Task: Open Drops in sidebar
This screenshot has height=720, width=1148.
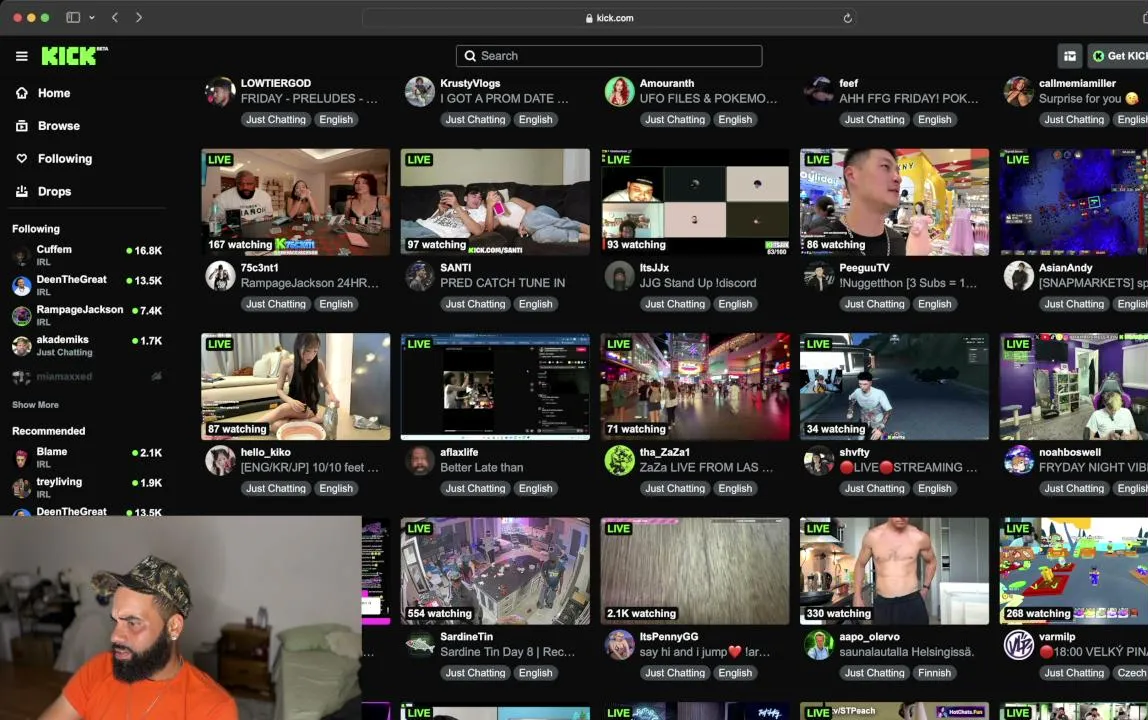Action: pos(54,192)
